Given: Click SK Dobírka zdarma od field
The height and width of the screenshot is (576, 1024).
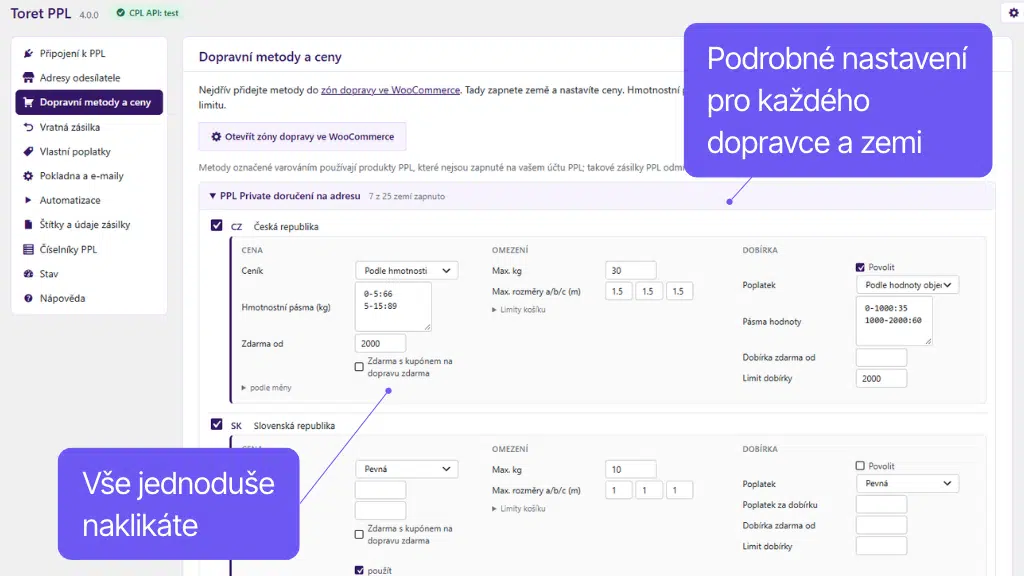Looking at the screenshot, I should tap(881, 525).
